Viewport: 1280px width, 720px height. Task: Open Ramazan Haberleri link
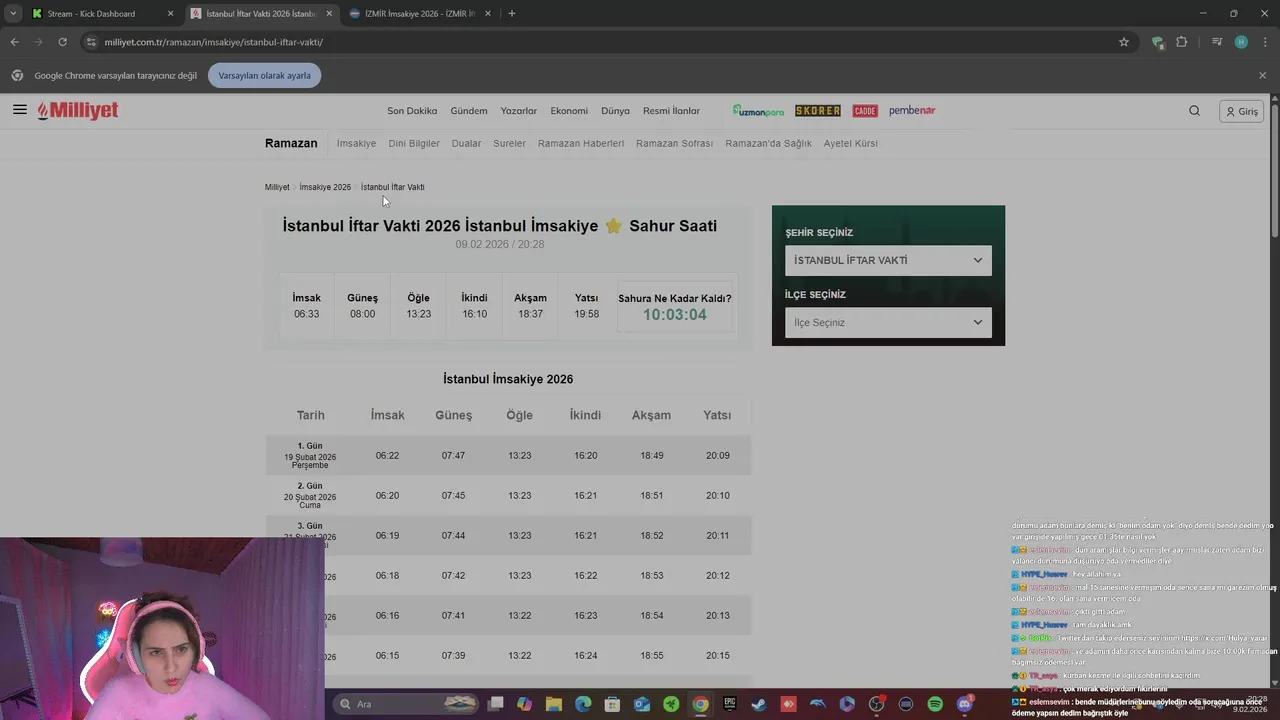coord(581,143)
